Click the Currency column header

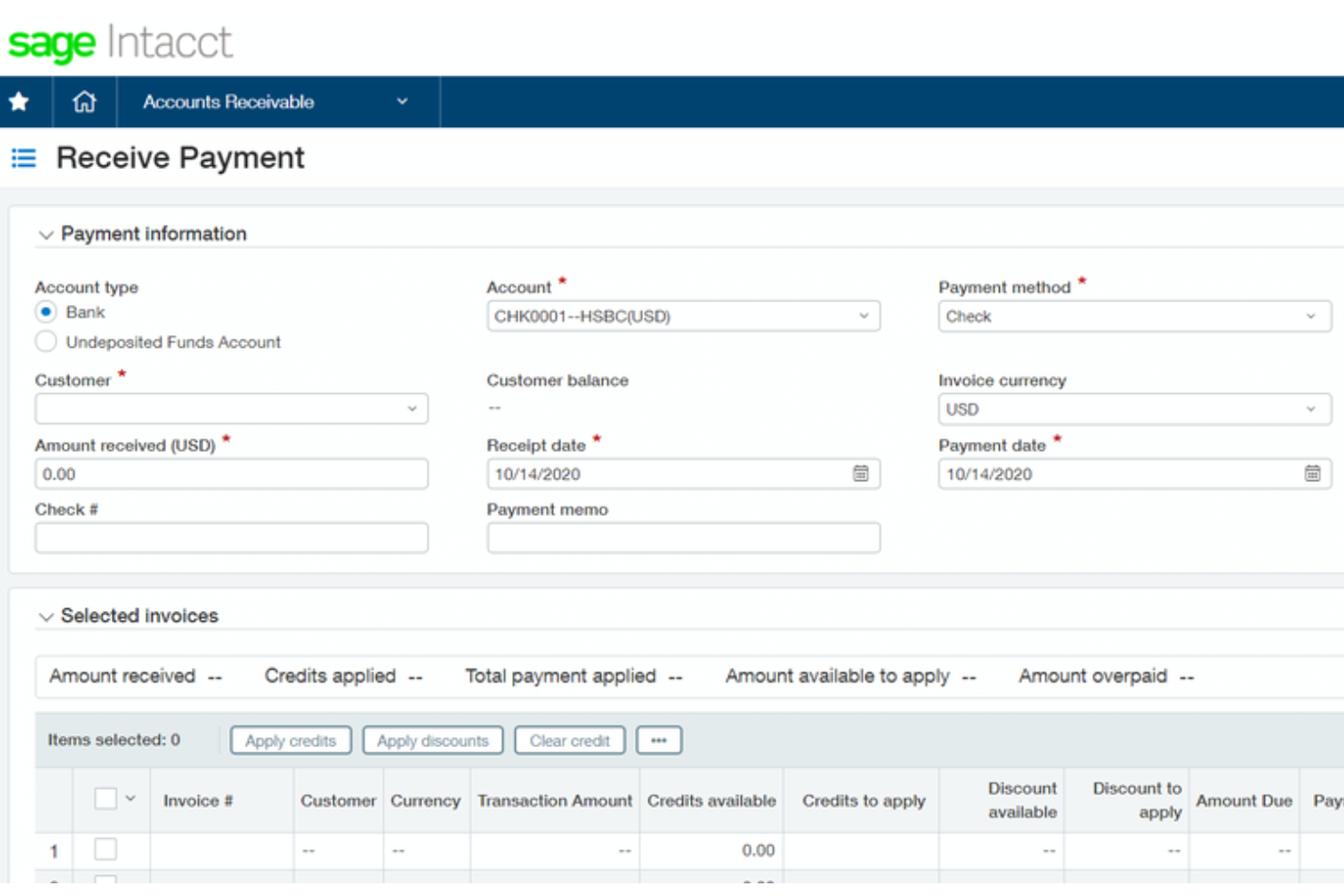pyautogui.click(x=426, y=801)
